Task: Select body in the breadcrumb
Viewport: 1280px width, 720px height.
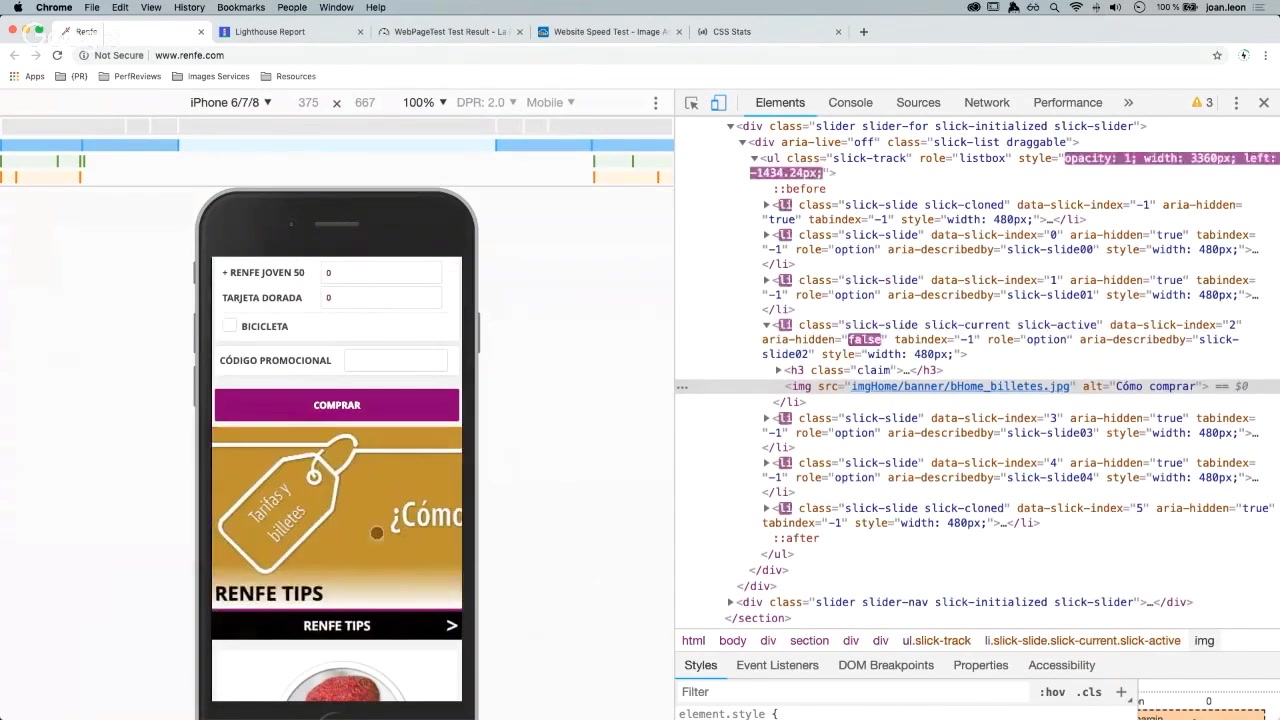Action: point(732,641)
